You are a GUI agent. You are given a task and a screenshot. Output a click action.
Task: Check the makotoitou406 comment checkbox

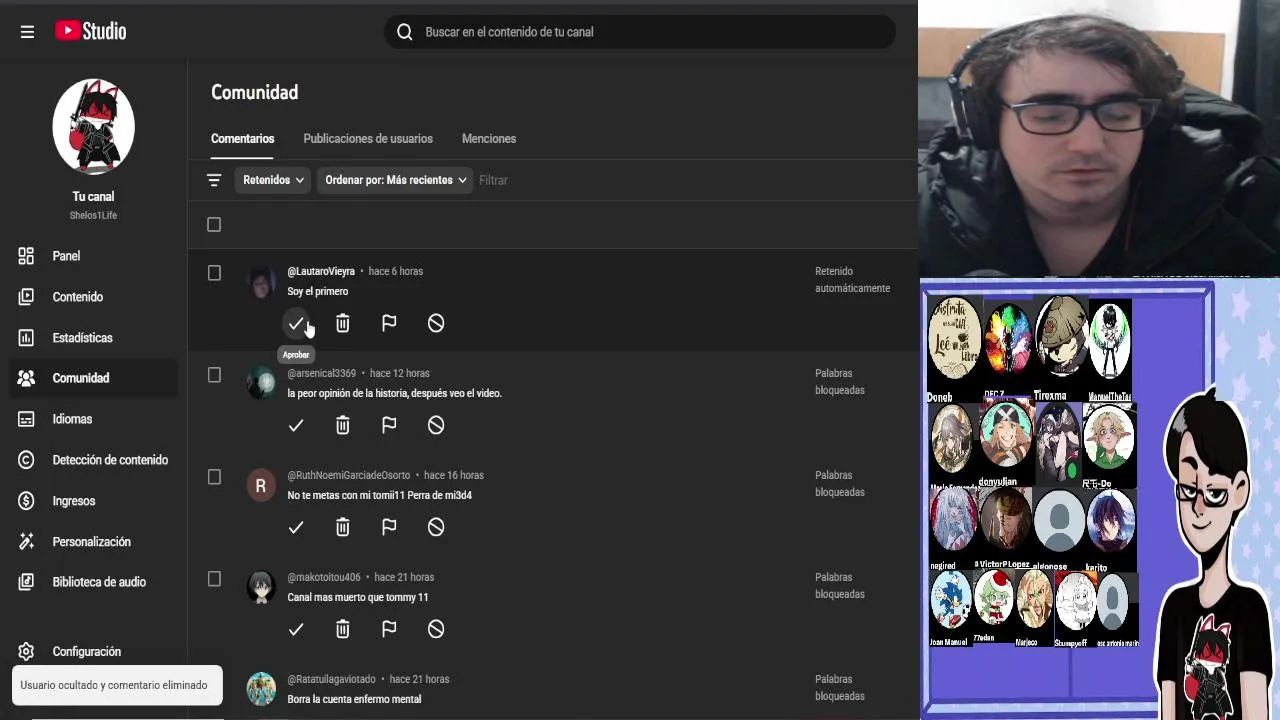[x=214, y=579]
